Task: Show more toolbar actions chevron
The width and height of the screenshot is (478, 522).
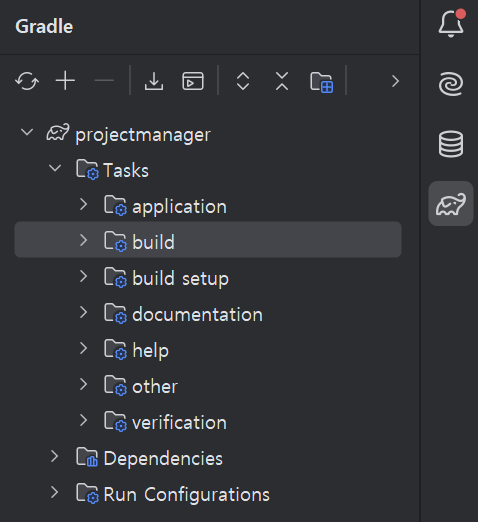Action: (395, 81)
